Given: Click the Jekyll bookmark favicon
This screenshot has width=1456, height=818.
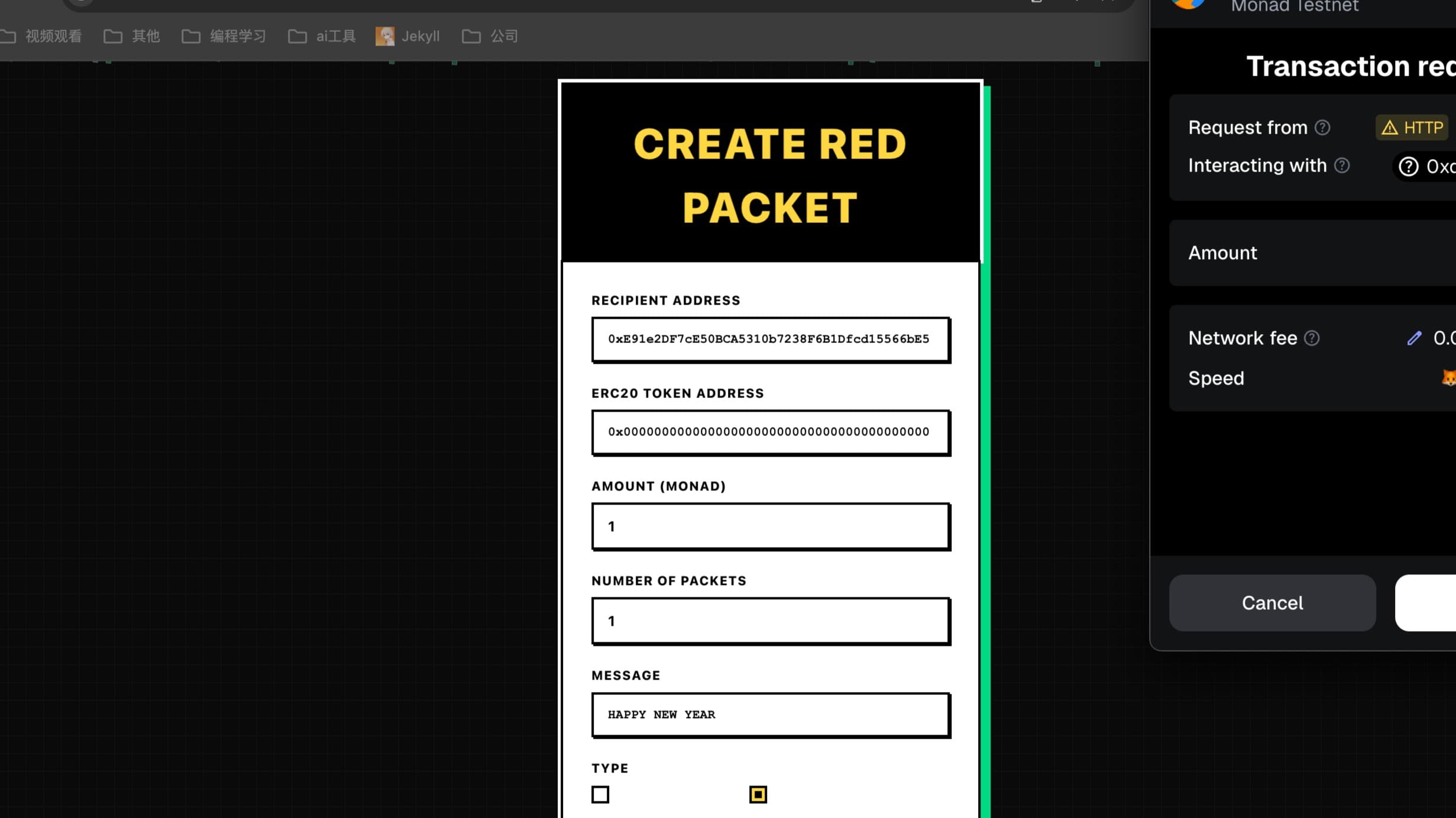Looking at the screenshot, I should coord(385,36).
